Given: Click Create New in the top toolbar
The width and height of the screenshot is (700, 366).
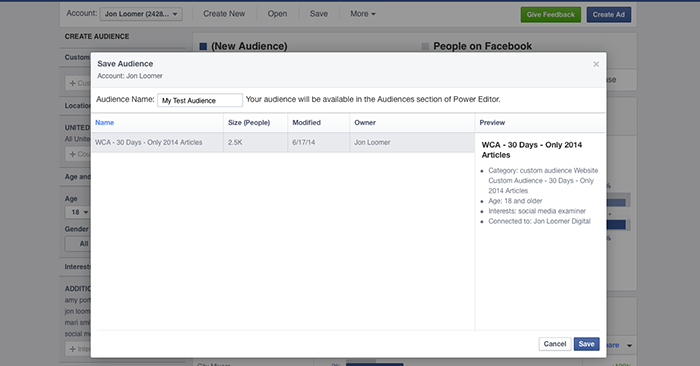Looking at the screenshot, I should tap(224, 14).
